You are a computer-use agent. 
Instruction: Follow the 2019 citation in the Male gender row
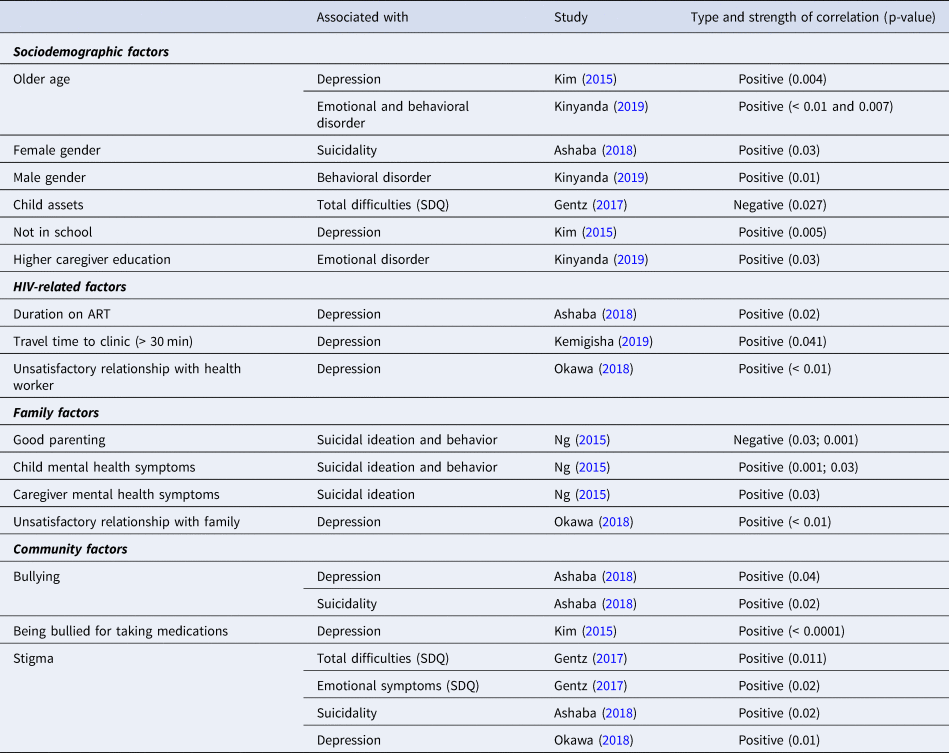point(629,177)
